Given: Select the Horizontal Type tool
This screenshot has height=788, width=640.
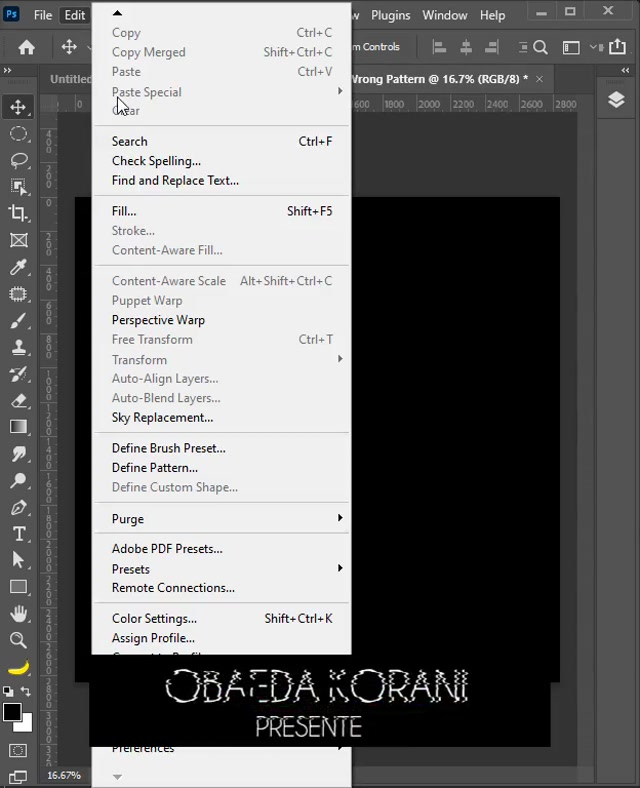Looking at the screenshot, I should (x=19, y=534).
